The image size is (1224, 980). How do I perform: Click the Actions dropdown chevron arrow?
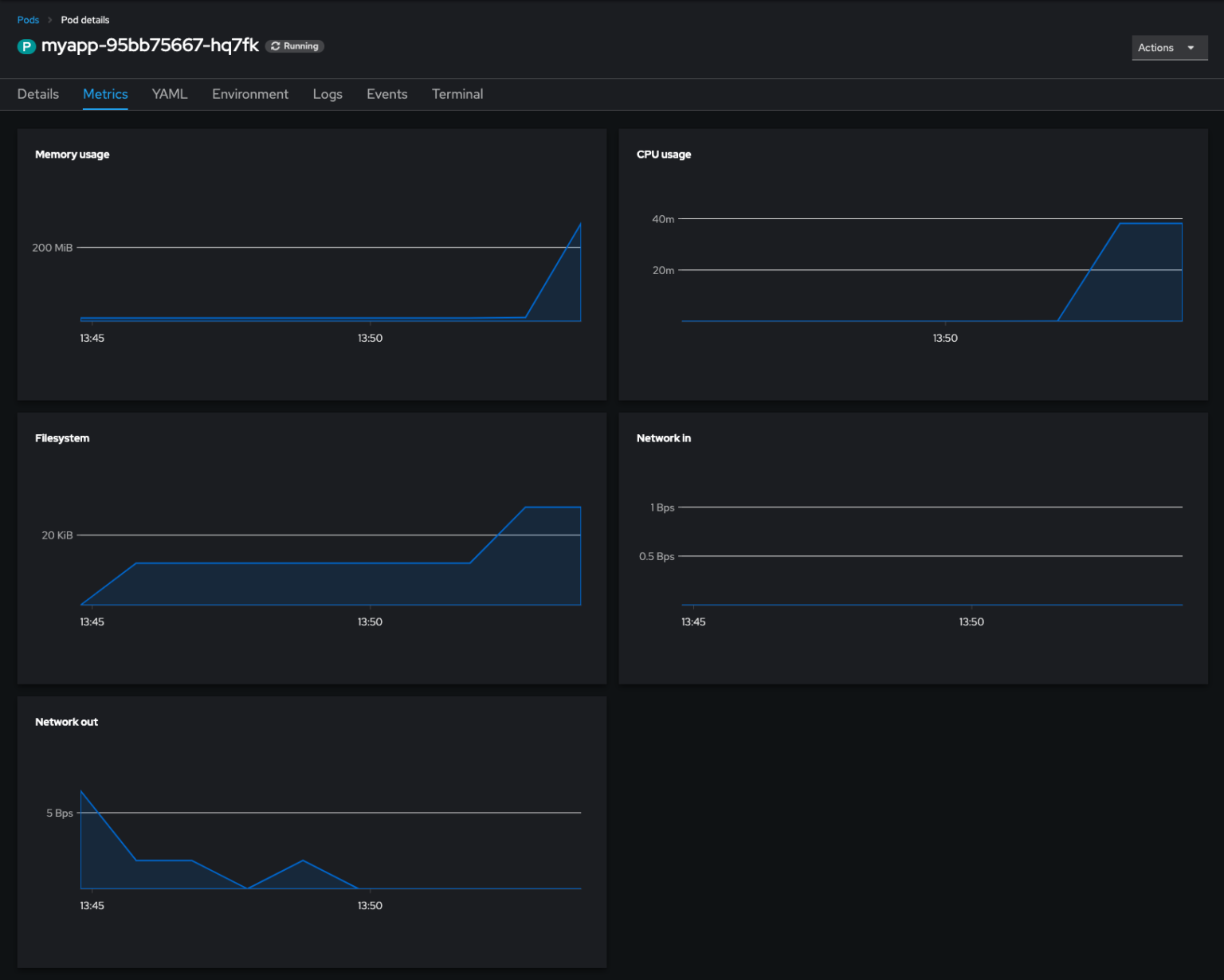coord(1189,48)
